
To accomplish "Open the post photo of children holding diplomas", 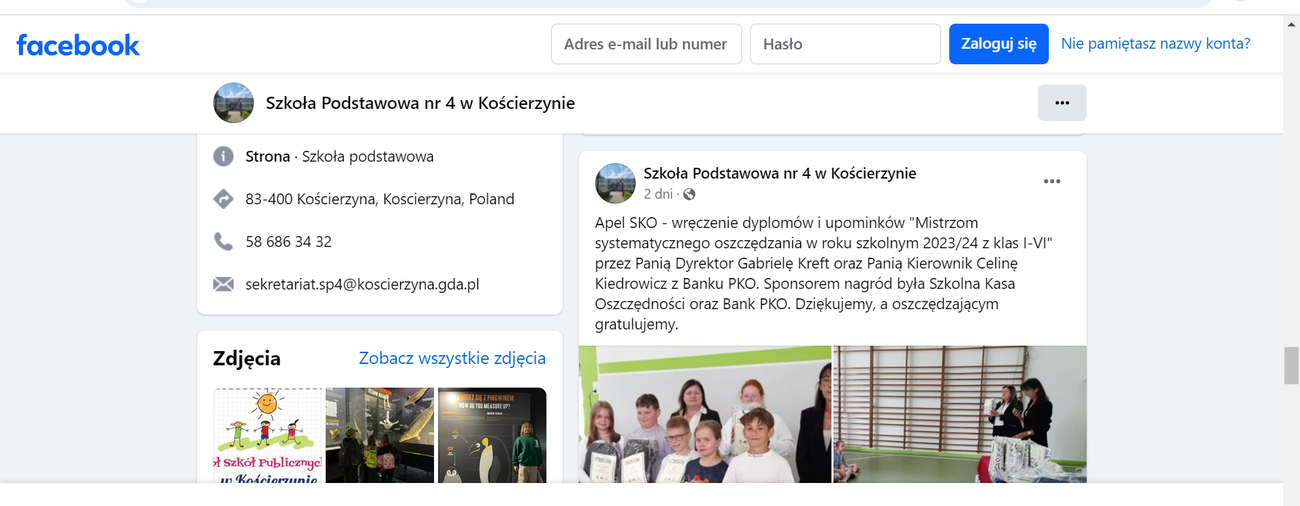I will pyautogui.click(x=705, y=414).
